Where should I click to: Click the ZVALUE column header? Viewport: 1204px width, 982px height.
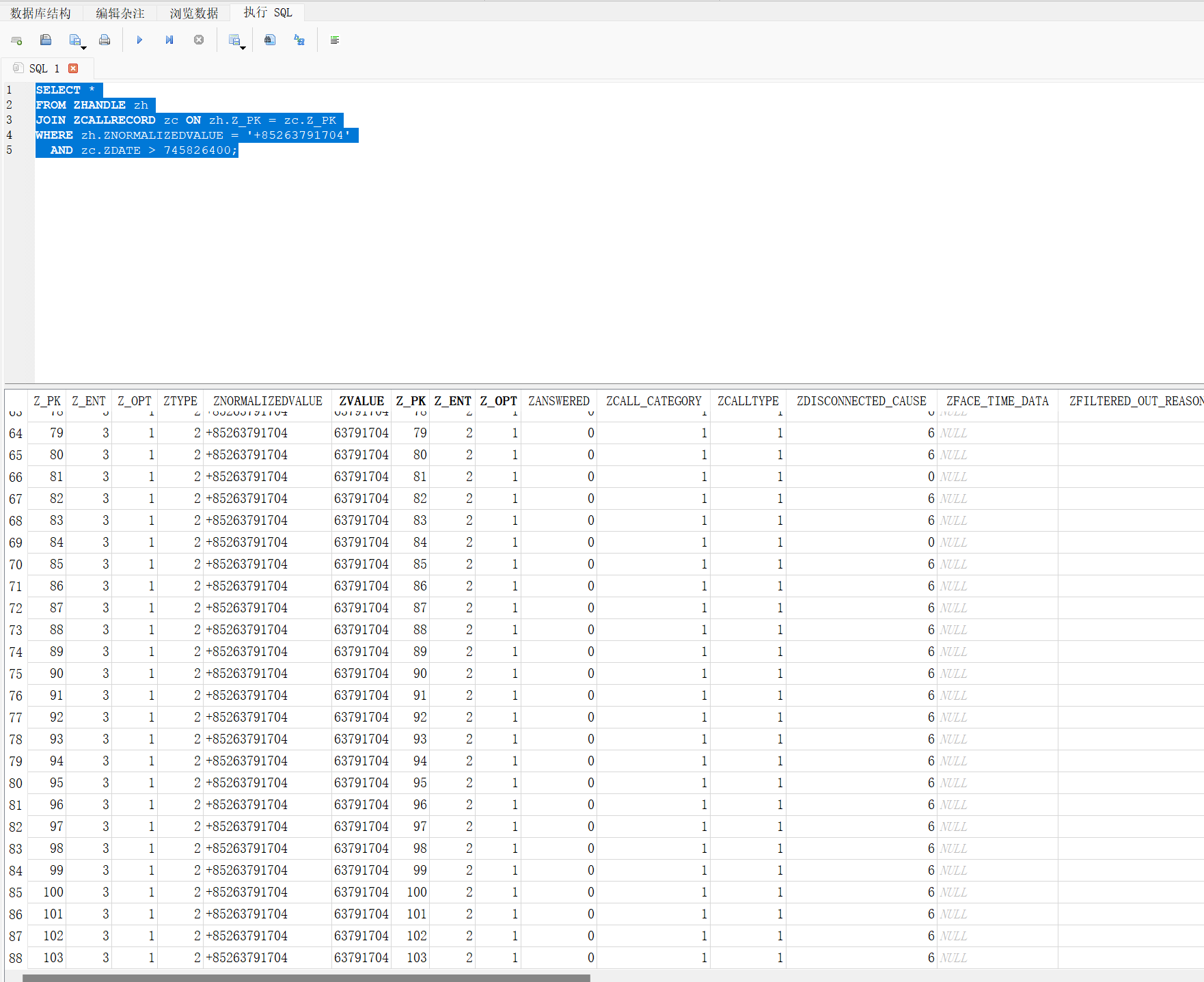361,401
